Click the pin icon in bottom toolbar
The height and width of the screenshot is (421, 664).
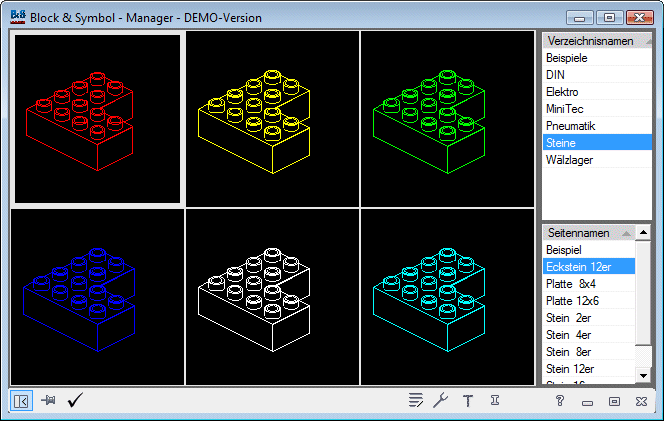point(48,400)
